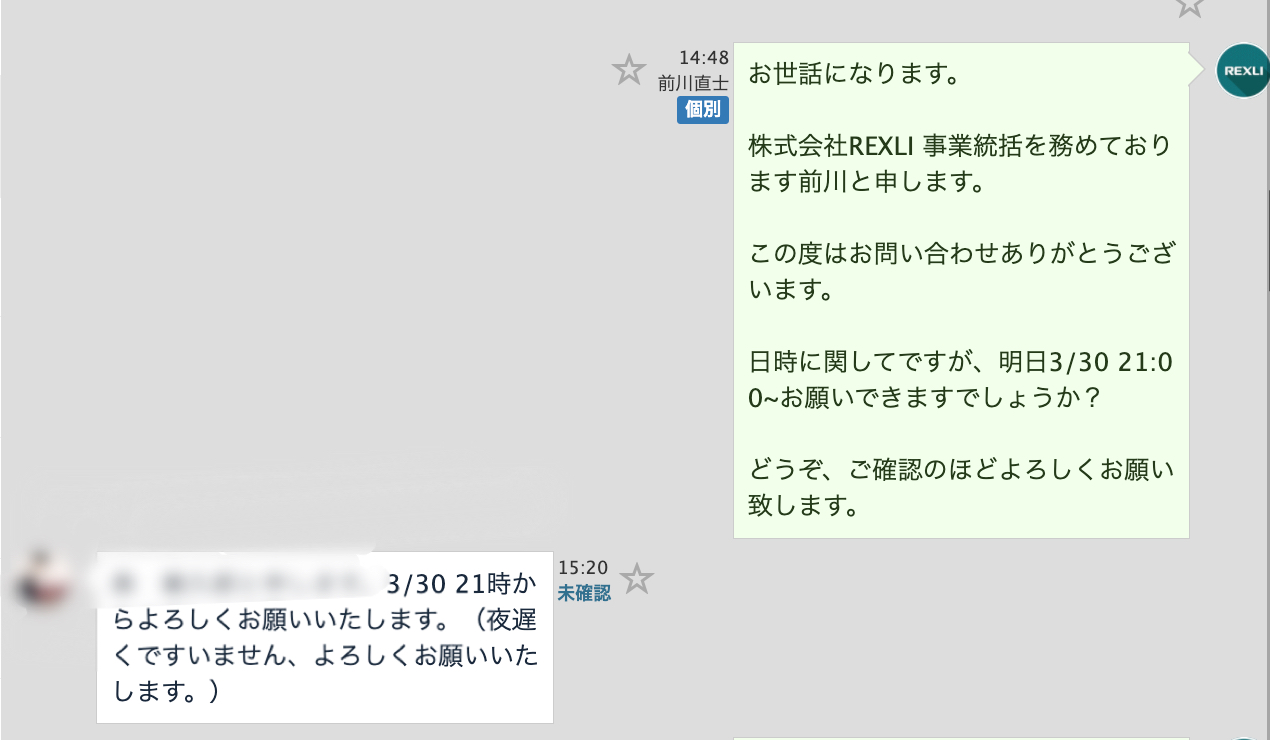Click the 15:20 timestamp
The height and width of the screenshot is (740, 1270).
pos(583,568)
